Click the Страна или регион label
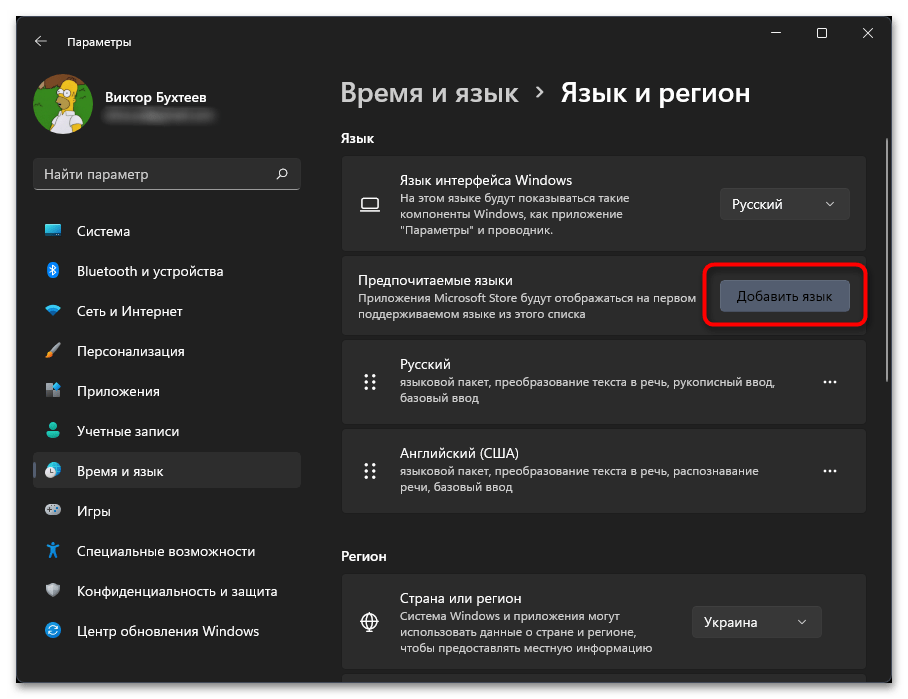The width and height of the screenshot is (908, 699). [460, 598]
